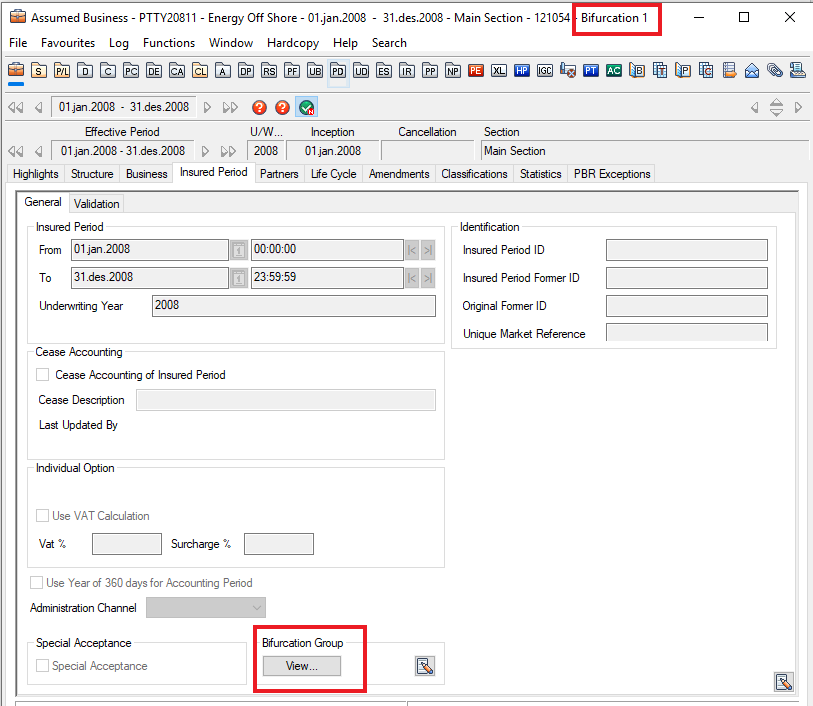Open the To date calendar picker
The height and width of the screenshot is (706, 813).
[x=239, y=278]
